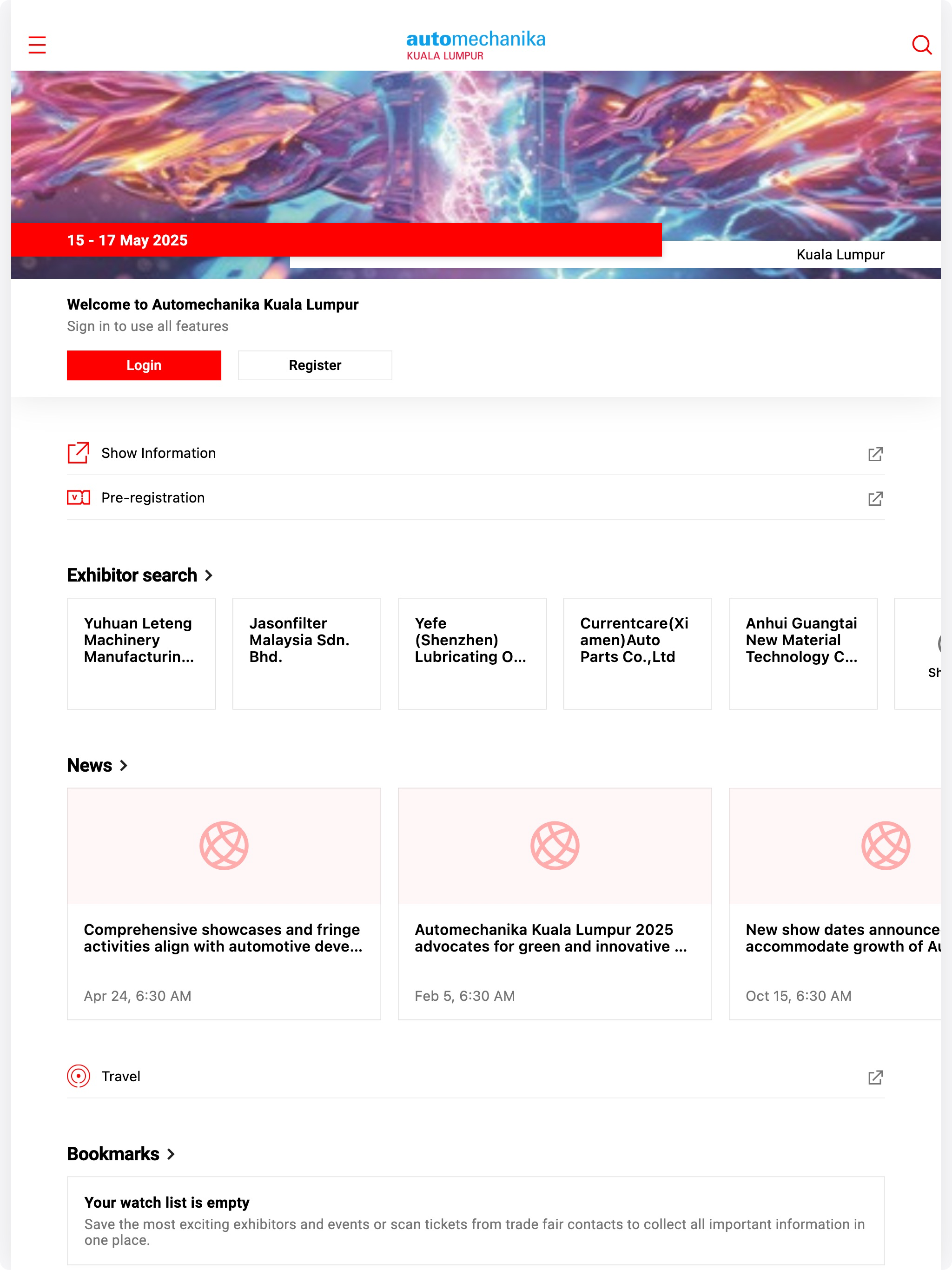
Task: Open Show Information external link icon
Action: (x=875, y=454)
